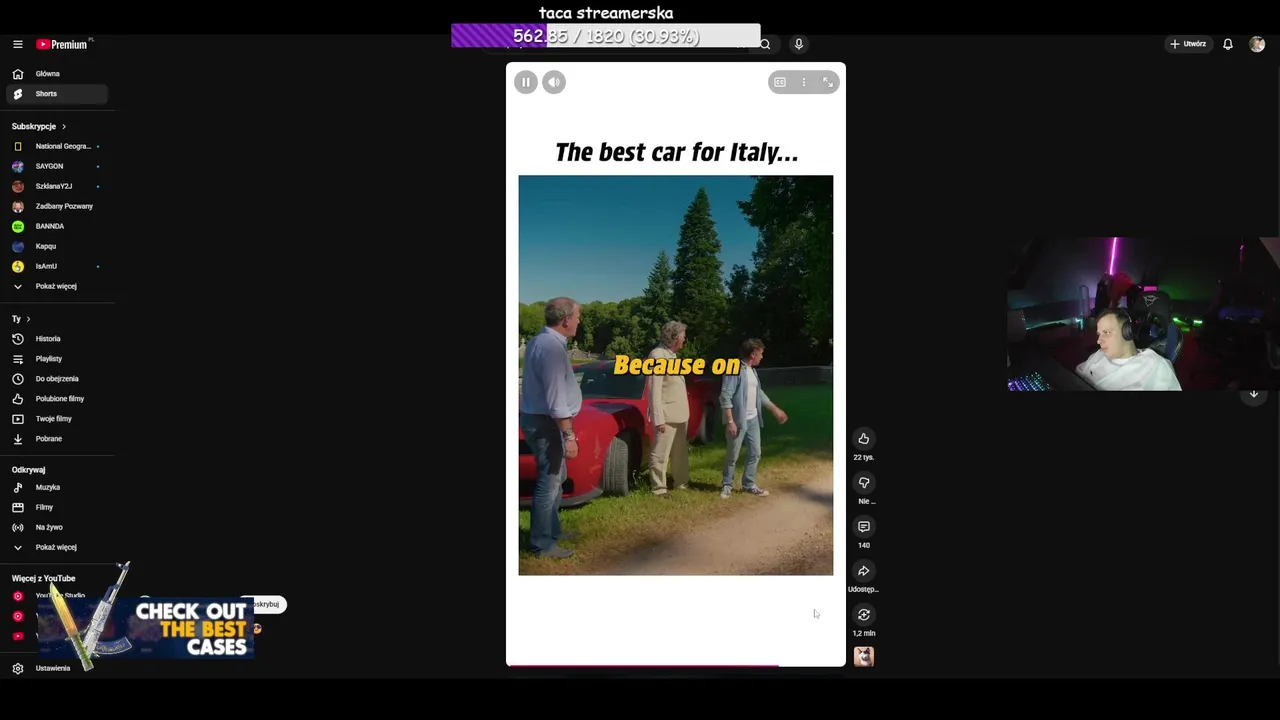The image size is (1280, 720).
Task: Click the Utwórz create button
Action: point(1188,44)
